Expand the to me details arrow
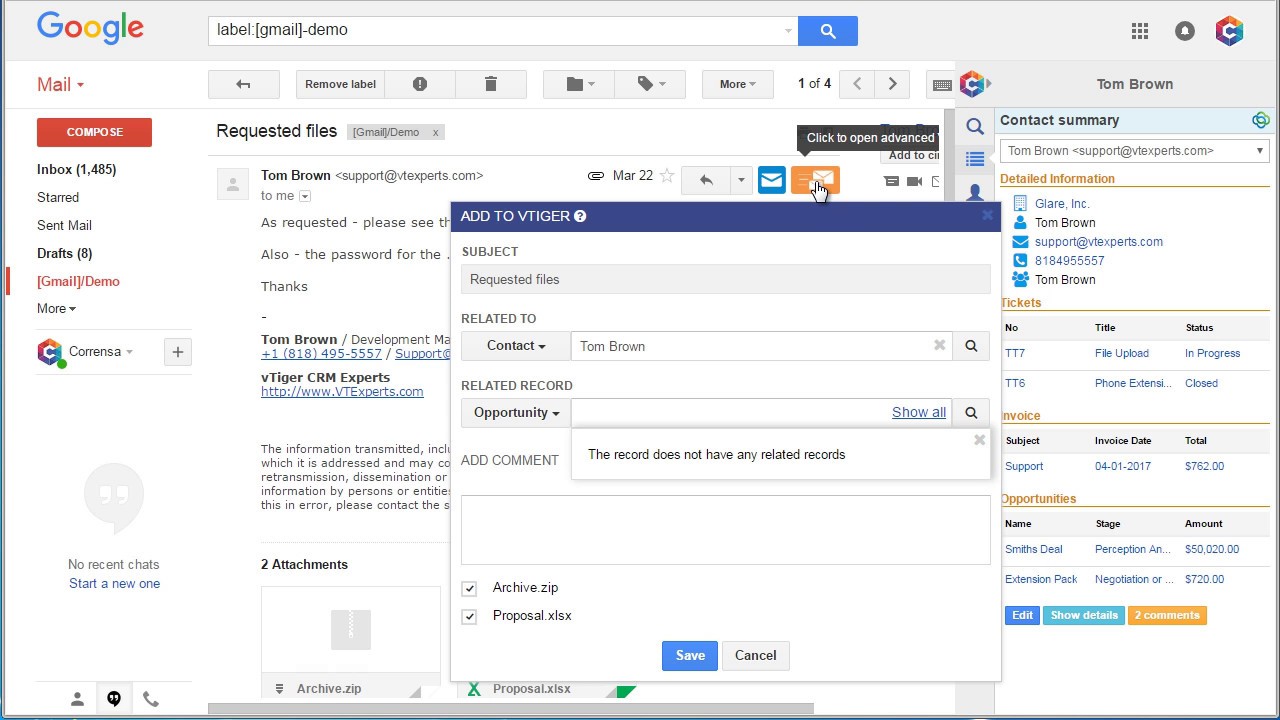This screenshot has height=720, width=1280. coord(305,196)
